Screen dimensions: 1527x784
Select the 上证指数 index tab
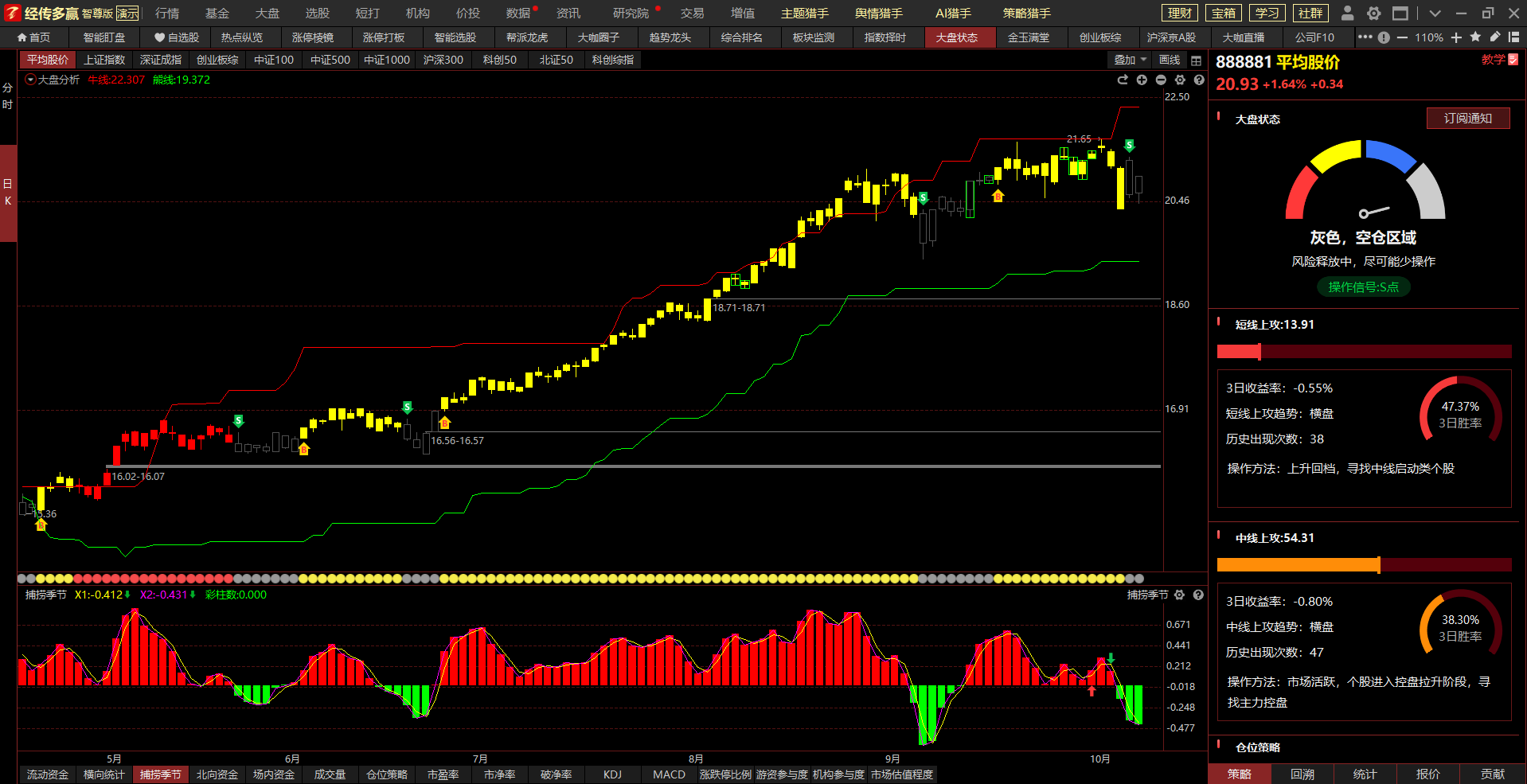click(104, 60)
